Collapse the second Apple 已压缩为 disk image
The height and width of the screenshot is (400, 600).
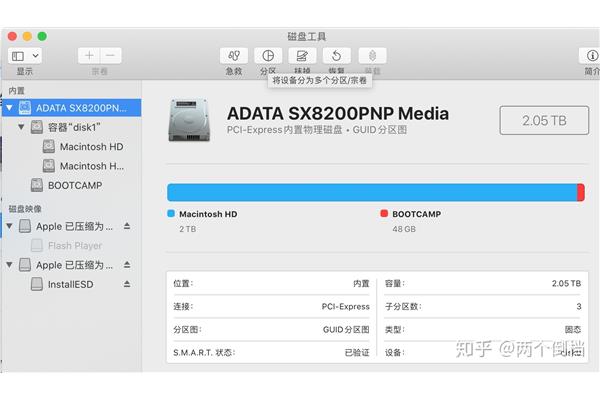coord(10,264)
